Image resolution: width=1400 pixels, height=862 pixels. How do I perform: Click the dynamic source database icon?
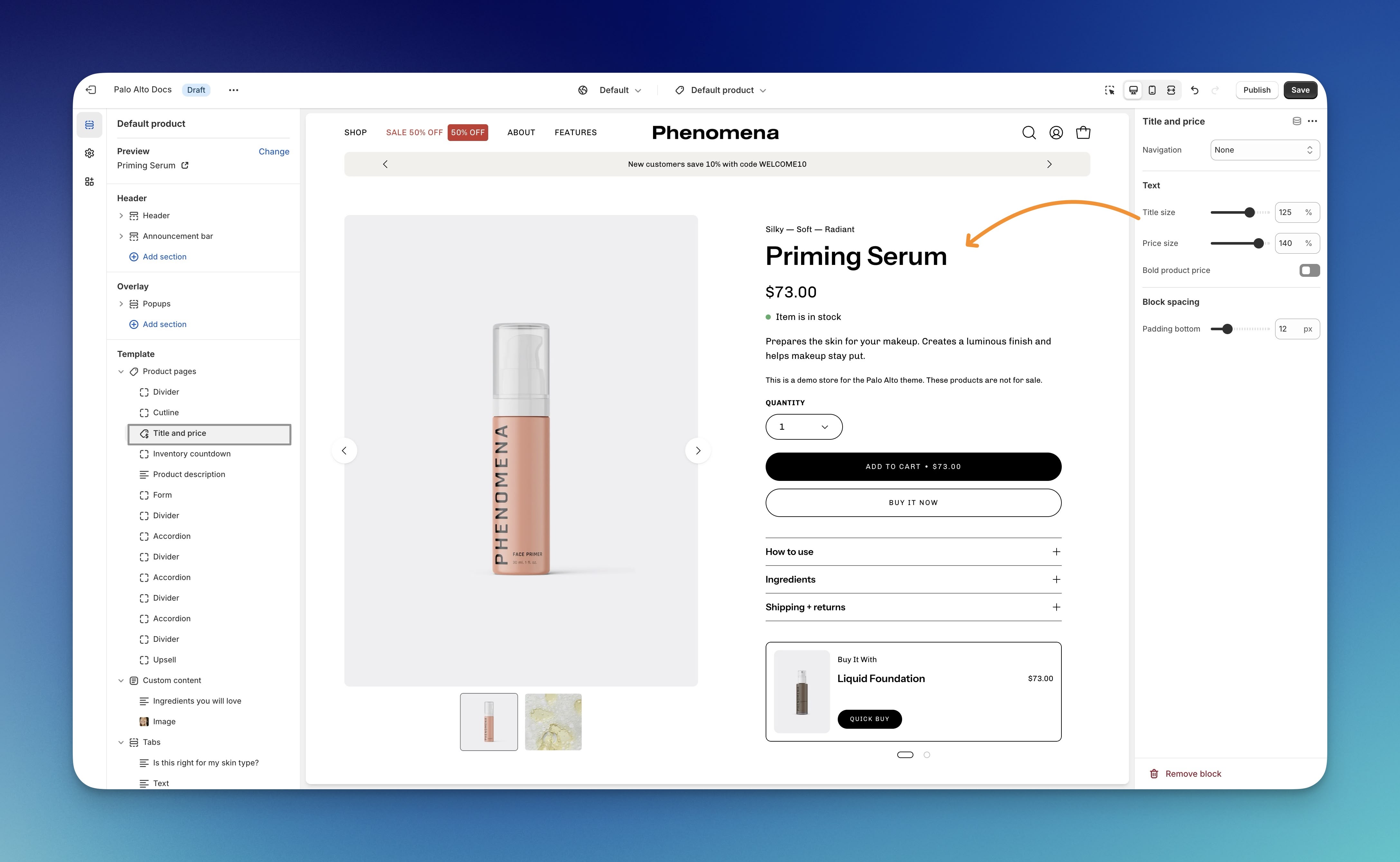(x=1296, y=121)
